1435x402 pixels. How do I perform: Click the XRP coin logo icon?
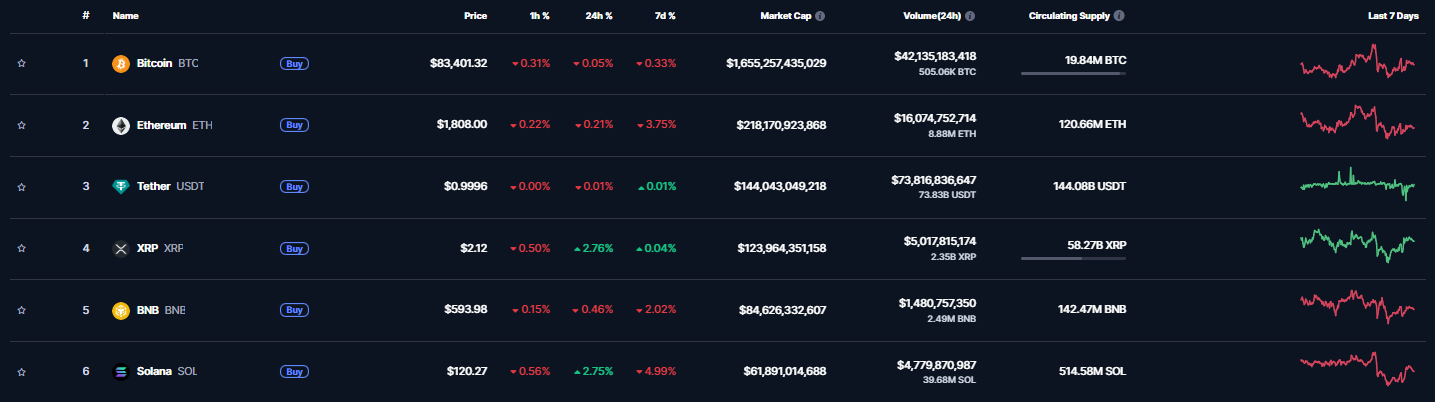click(121, 249)
